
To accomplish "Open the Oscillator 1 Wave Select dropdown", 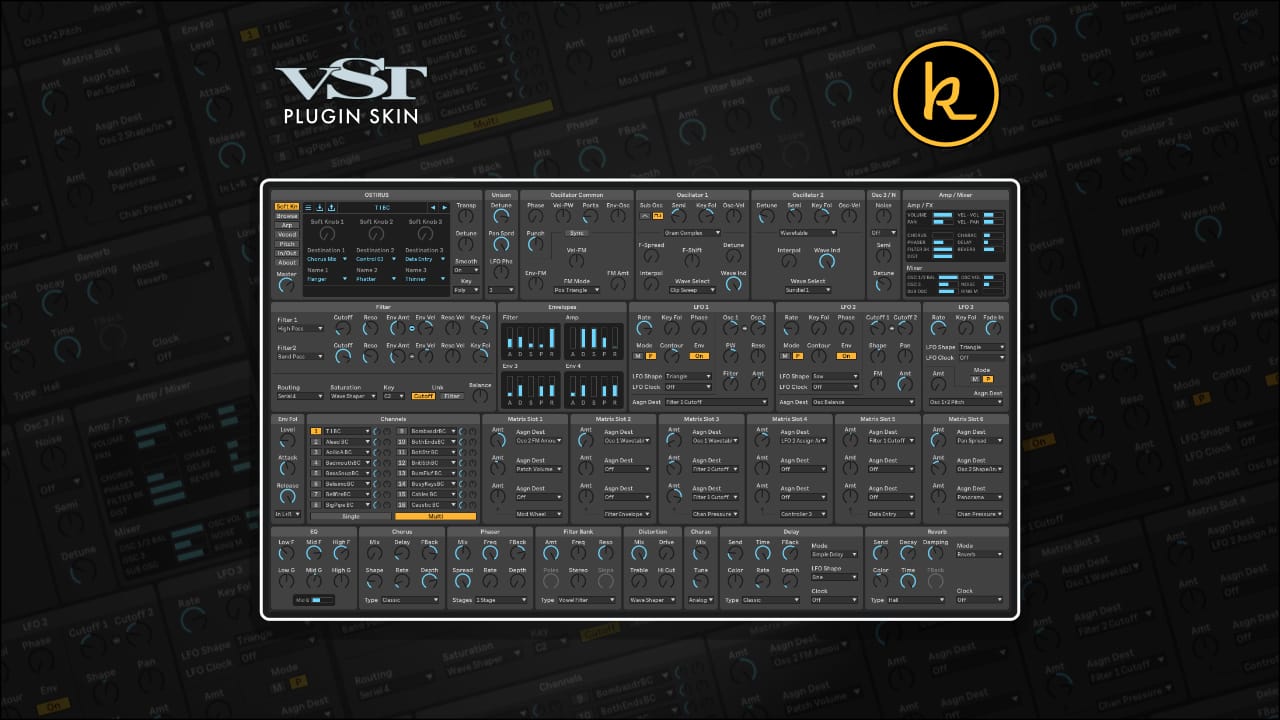I will pos(692,290).
